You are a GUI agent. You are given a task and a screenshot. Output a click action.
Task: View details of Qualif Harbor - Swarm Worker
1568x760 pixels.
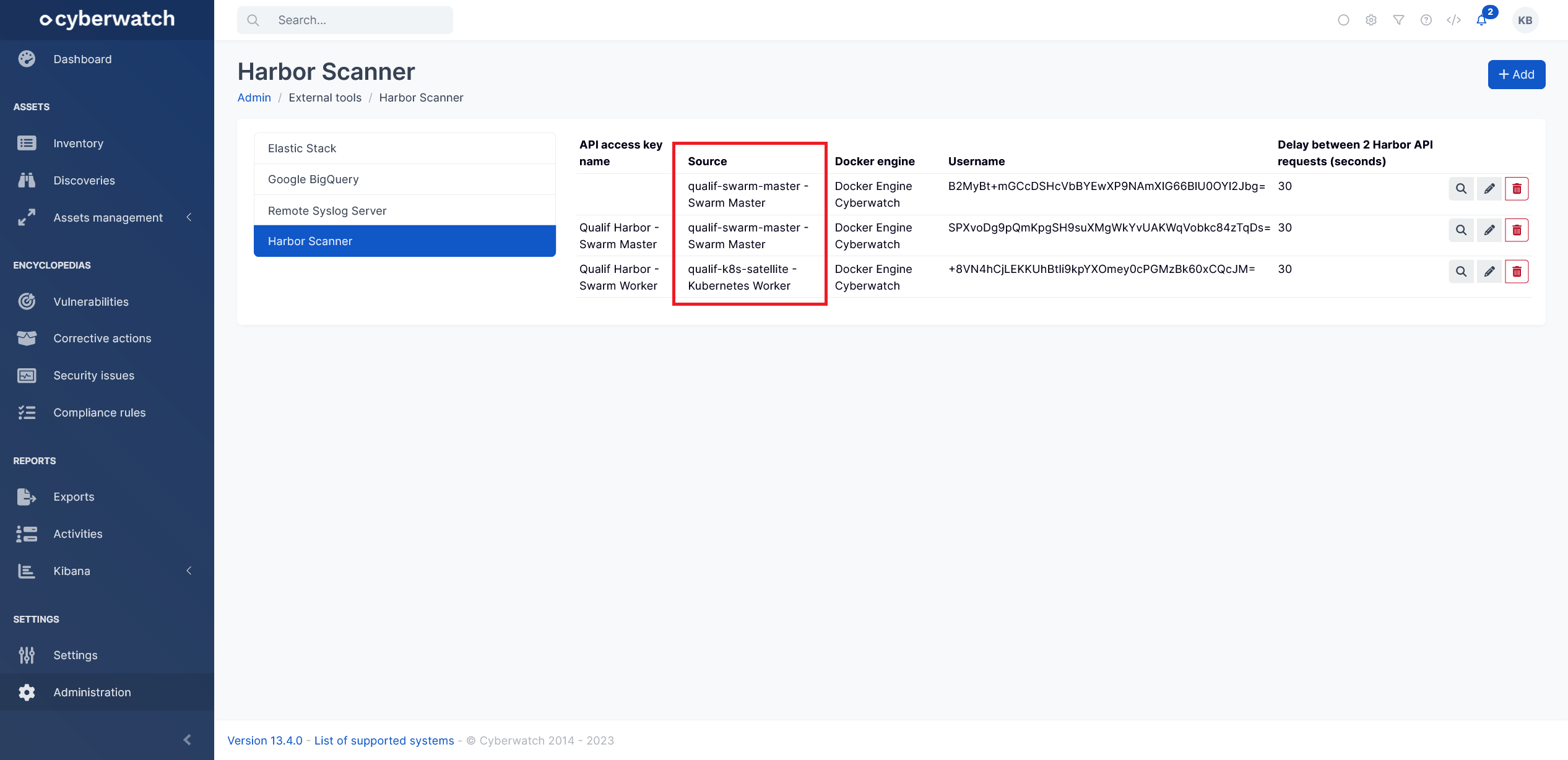(x=1462, y=272)
